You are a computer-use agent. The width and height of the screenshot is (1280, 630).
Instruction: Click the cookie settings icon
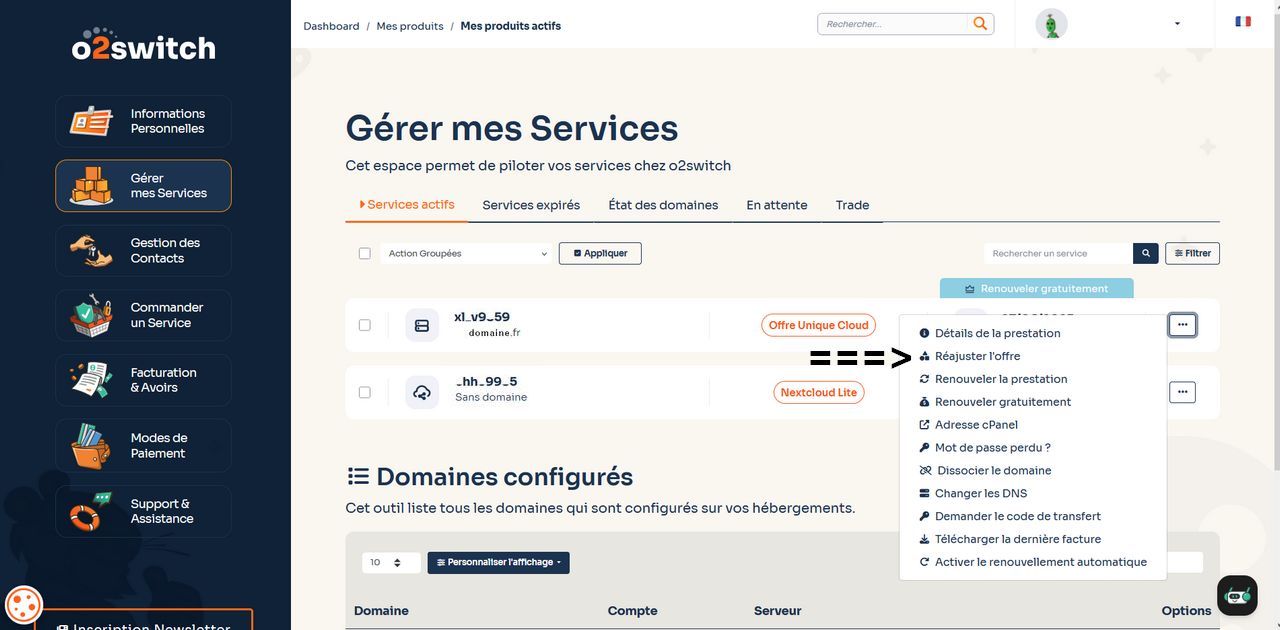(x=23, y=604)
